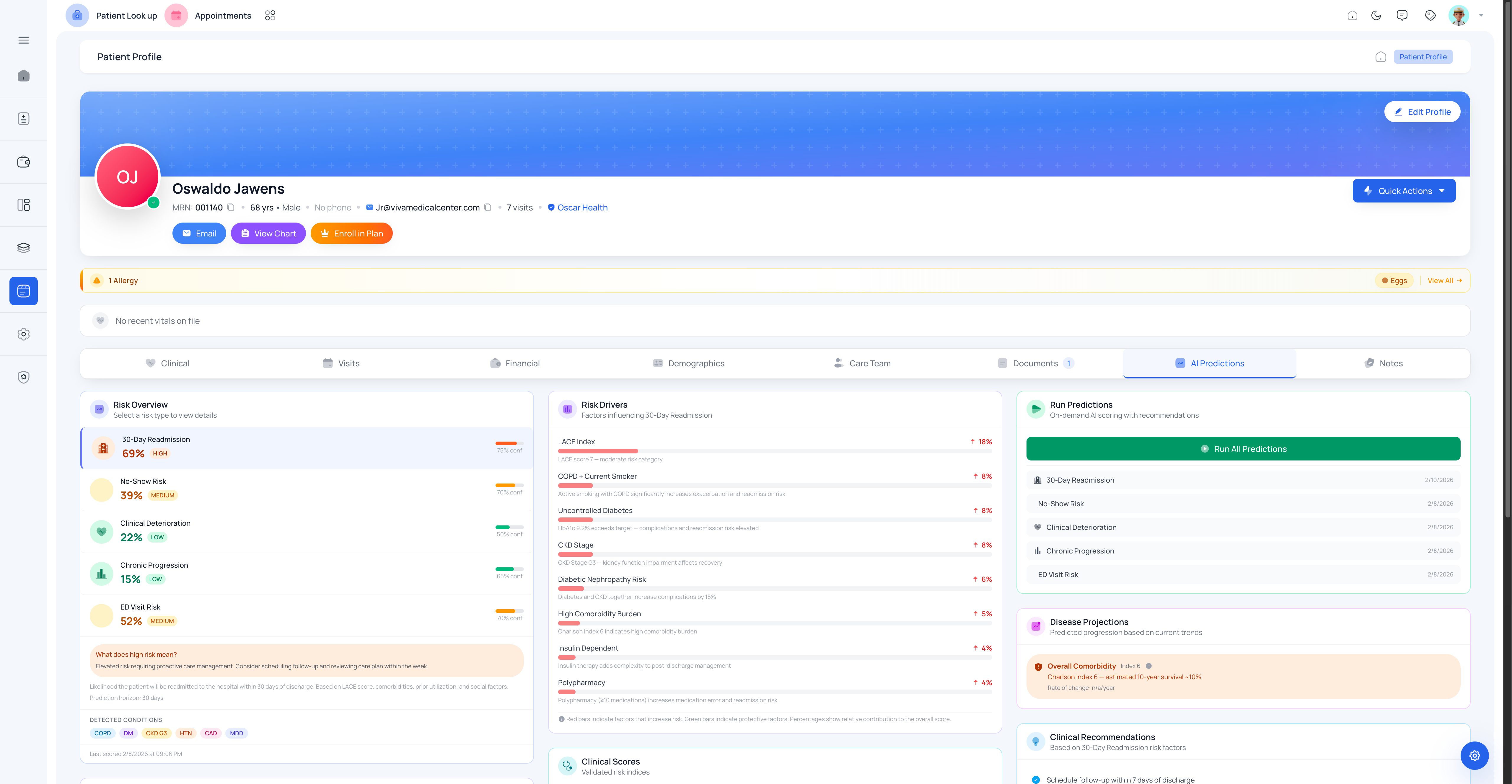Viewport: 1512px width, 784px height.
Task: Open the home icon in the left sidebar
Action: (24, 75)
